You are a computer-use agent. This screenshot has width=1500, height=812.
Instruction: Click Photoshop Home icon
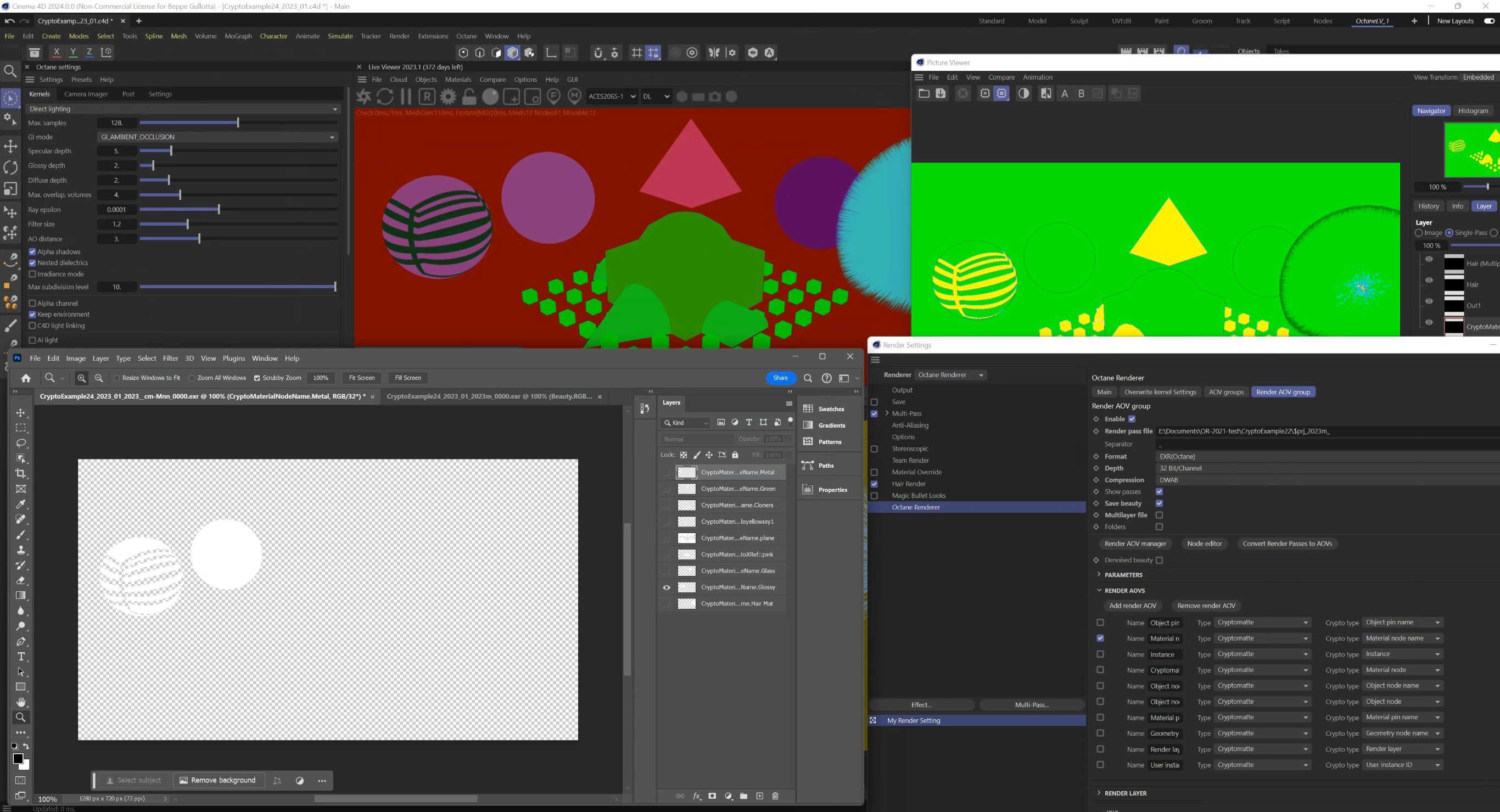point(26,378)
